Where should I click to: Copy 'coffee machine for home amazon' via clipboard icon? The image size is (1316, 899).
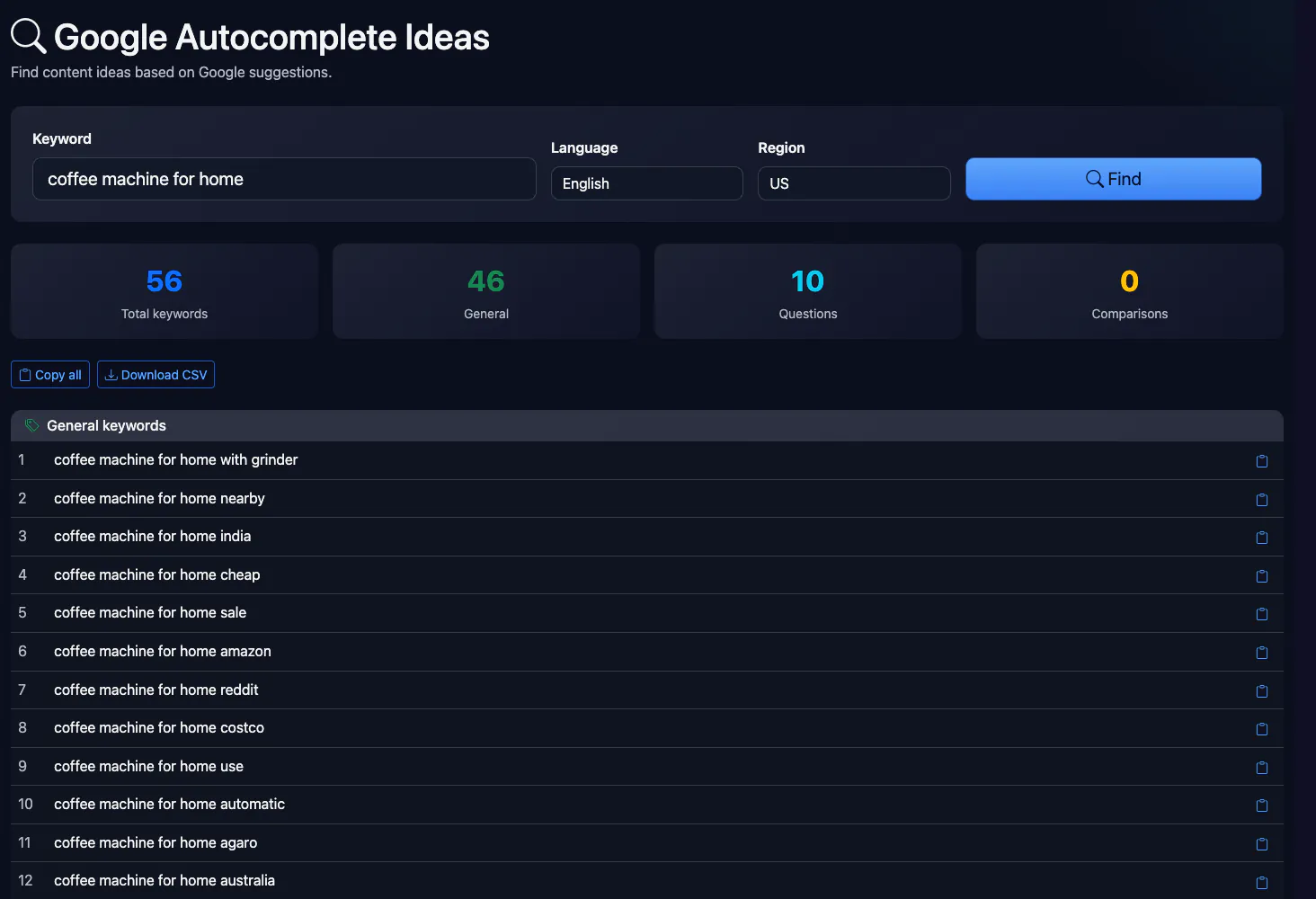(1262, 653)
